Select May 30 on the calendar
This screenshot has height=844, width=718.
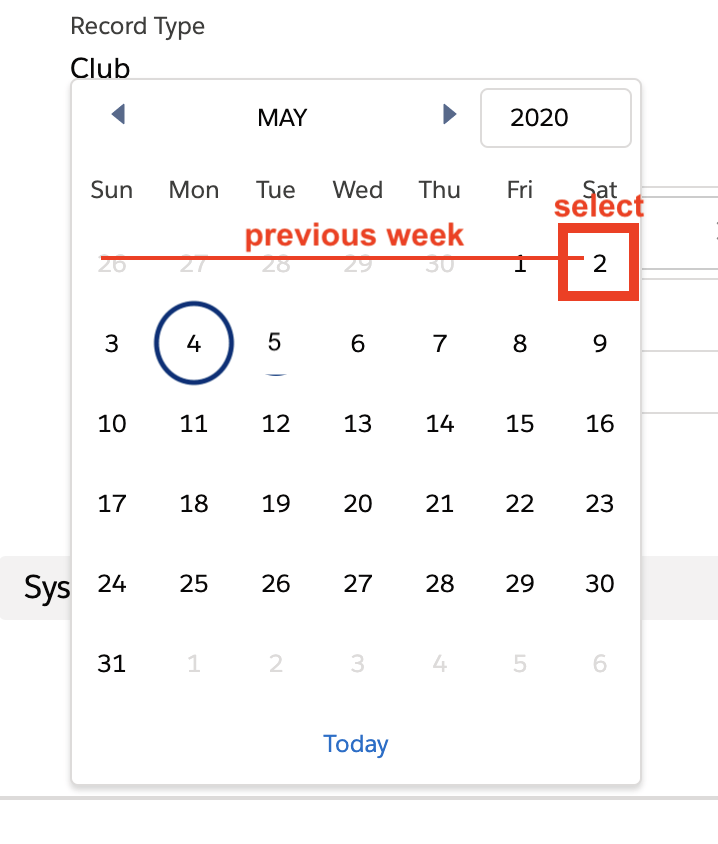pos(599,584)
